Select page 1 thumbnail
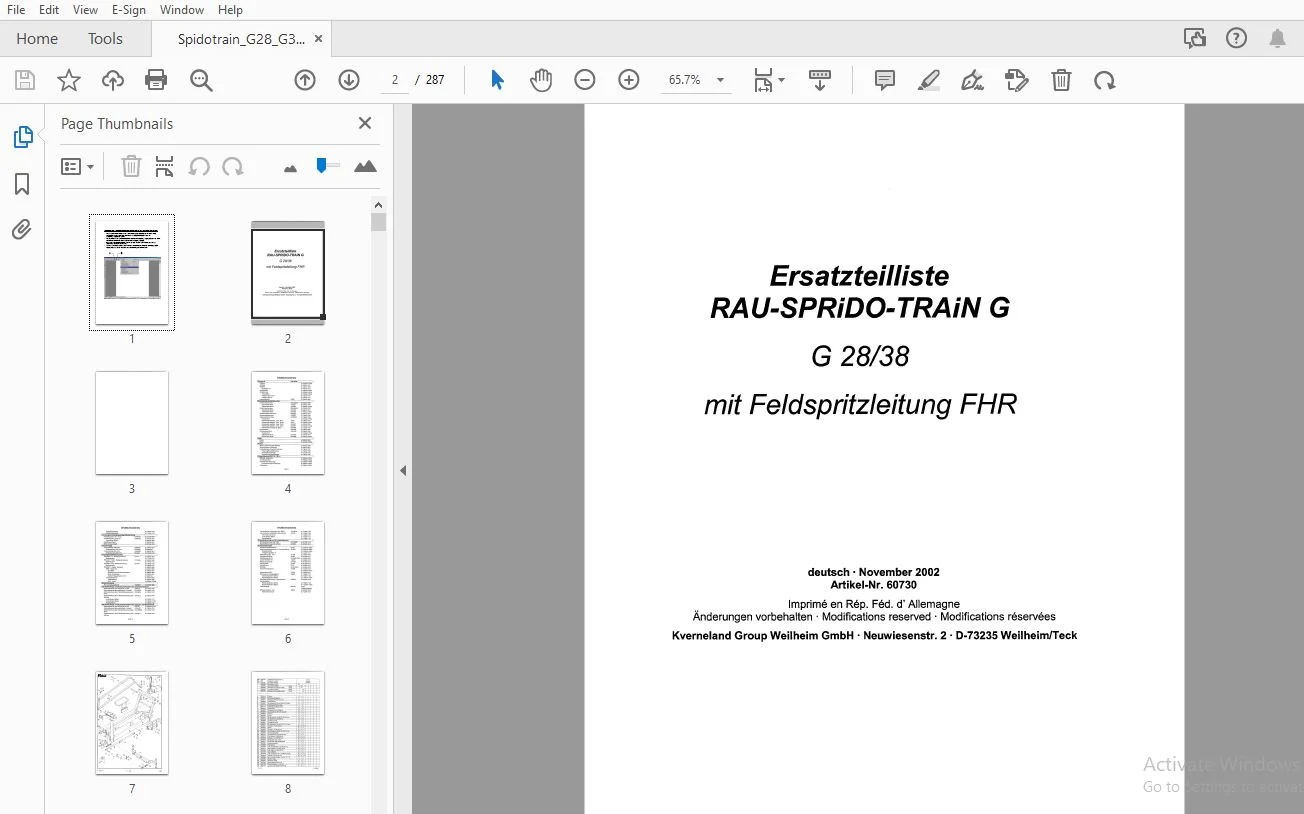The width and height of the screenshot is (1304, 814). pyautogui.click(x=132, y=272)
